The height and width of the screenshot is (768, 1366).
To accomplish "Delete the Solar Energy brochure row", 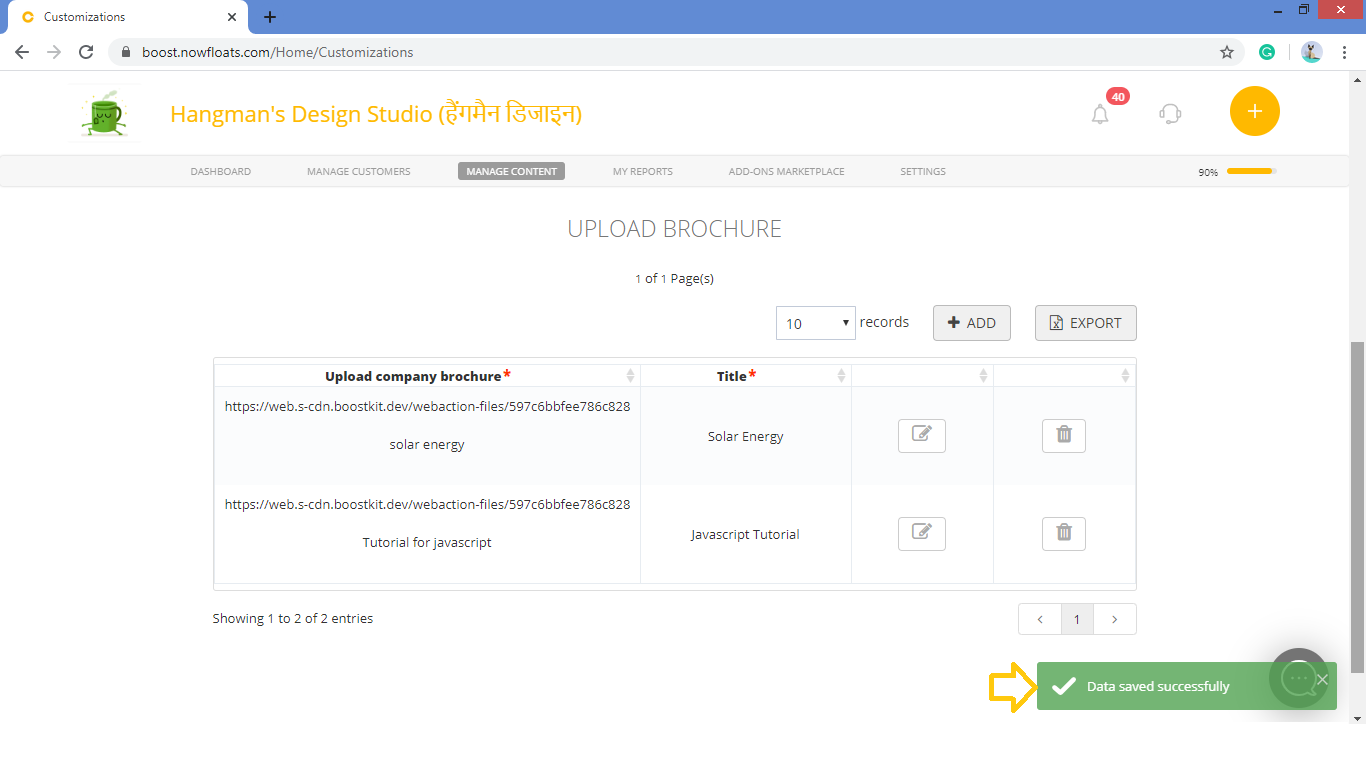I will [x=1064, y=436].
